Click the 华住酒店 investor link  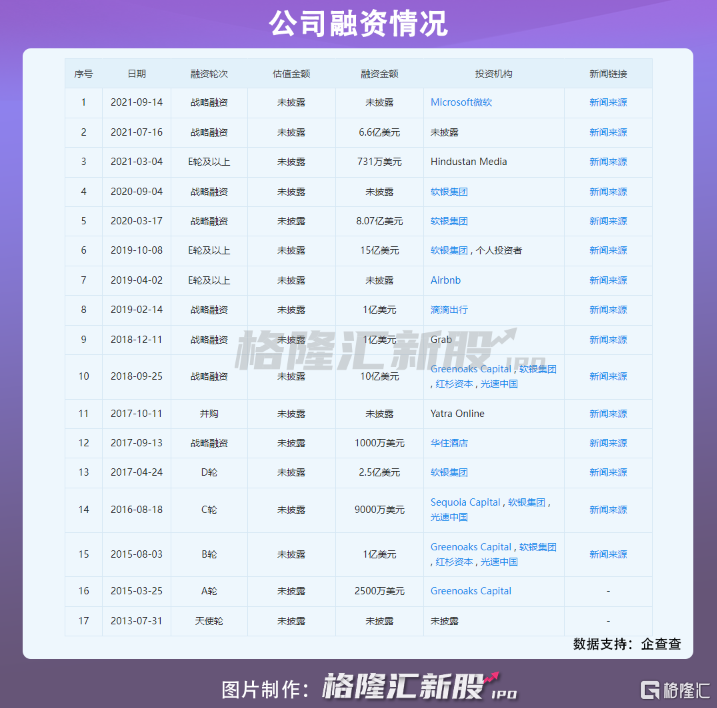pyautogui.click(x=449, y=443)
